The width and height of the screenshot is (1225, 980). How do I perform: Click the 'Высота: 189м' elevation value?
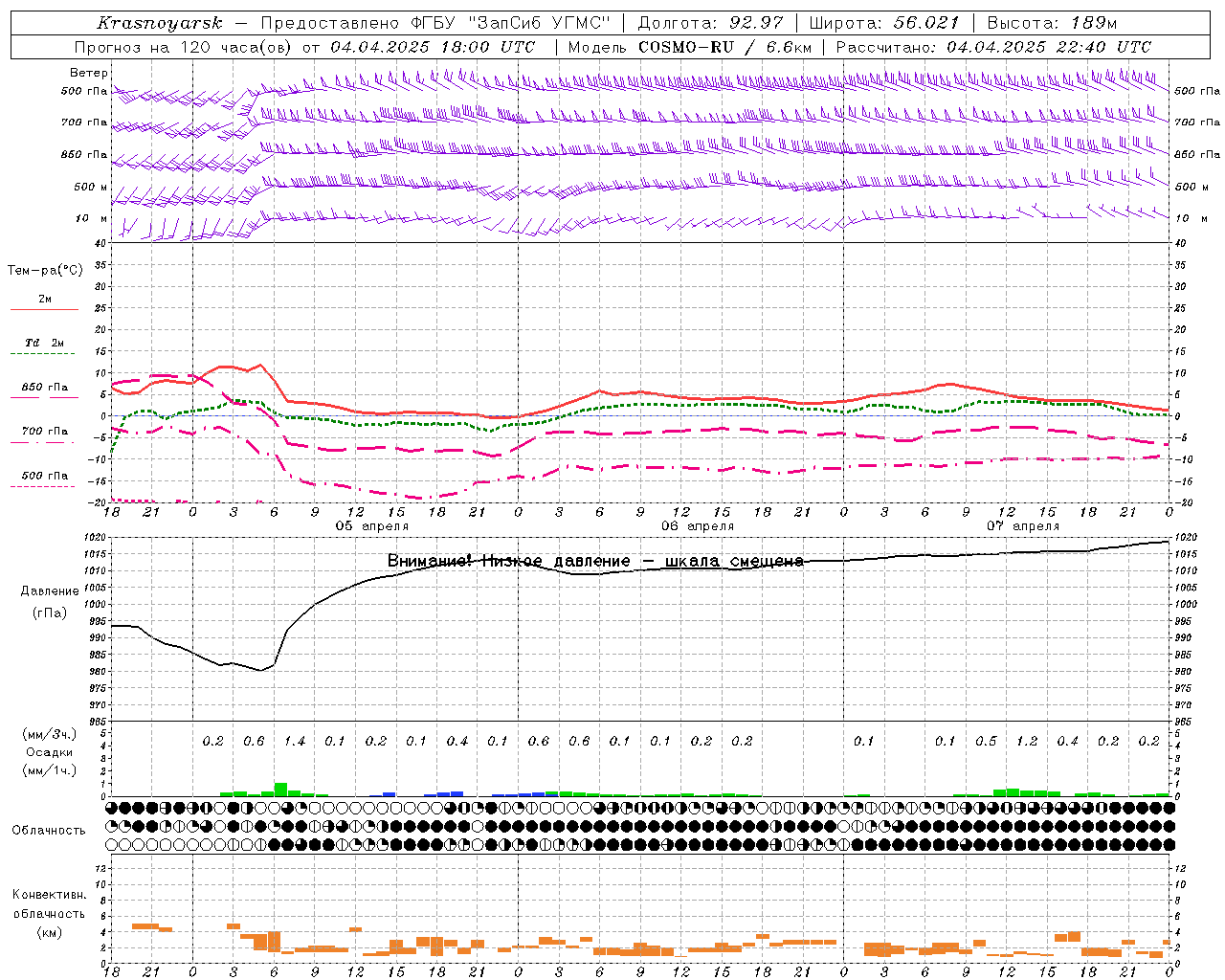click(1052, 23)
